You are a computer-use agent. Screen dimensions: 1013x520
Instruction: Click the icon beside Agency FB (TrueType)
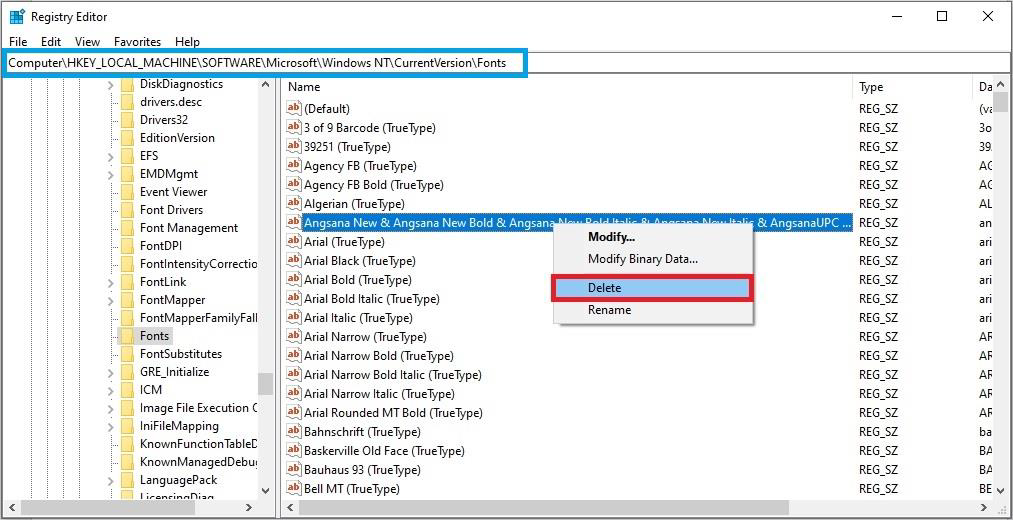pos(294,165)
